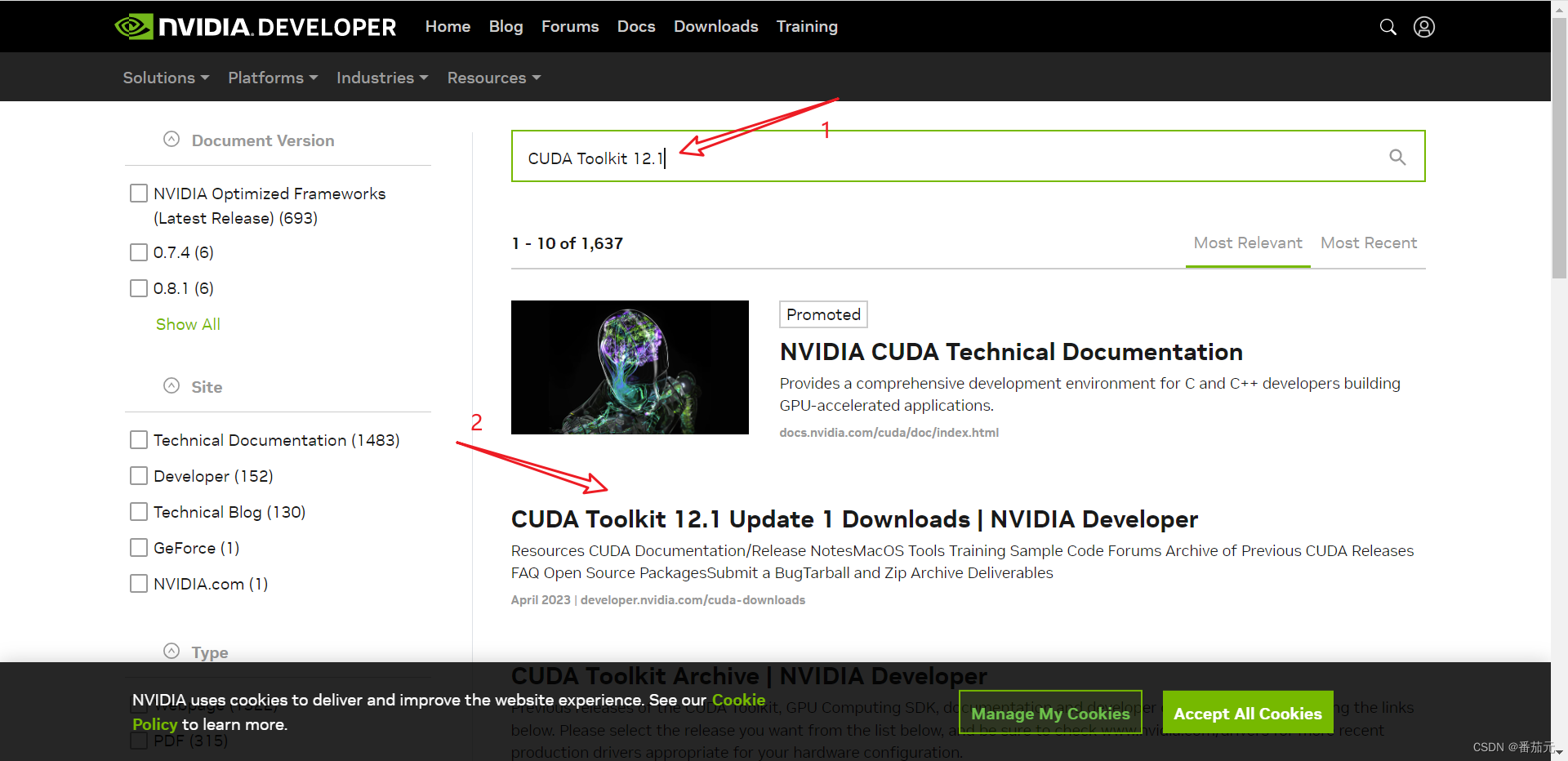Open the user account profile icon

click(1424, 27)
